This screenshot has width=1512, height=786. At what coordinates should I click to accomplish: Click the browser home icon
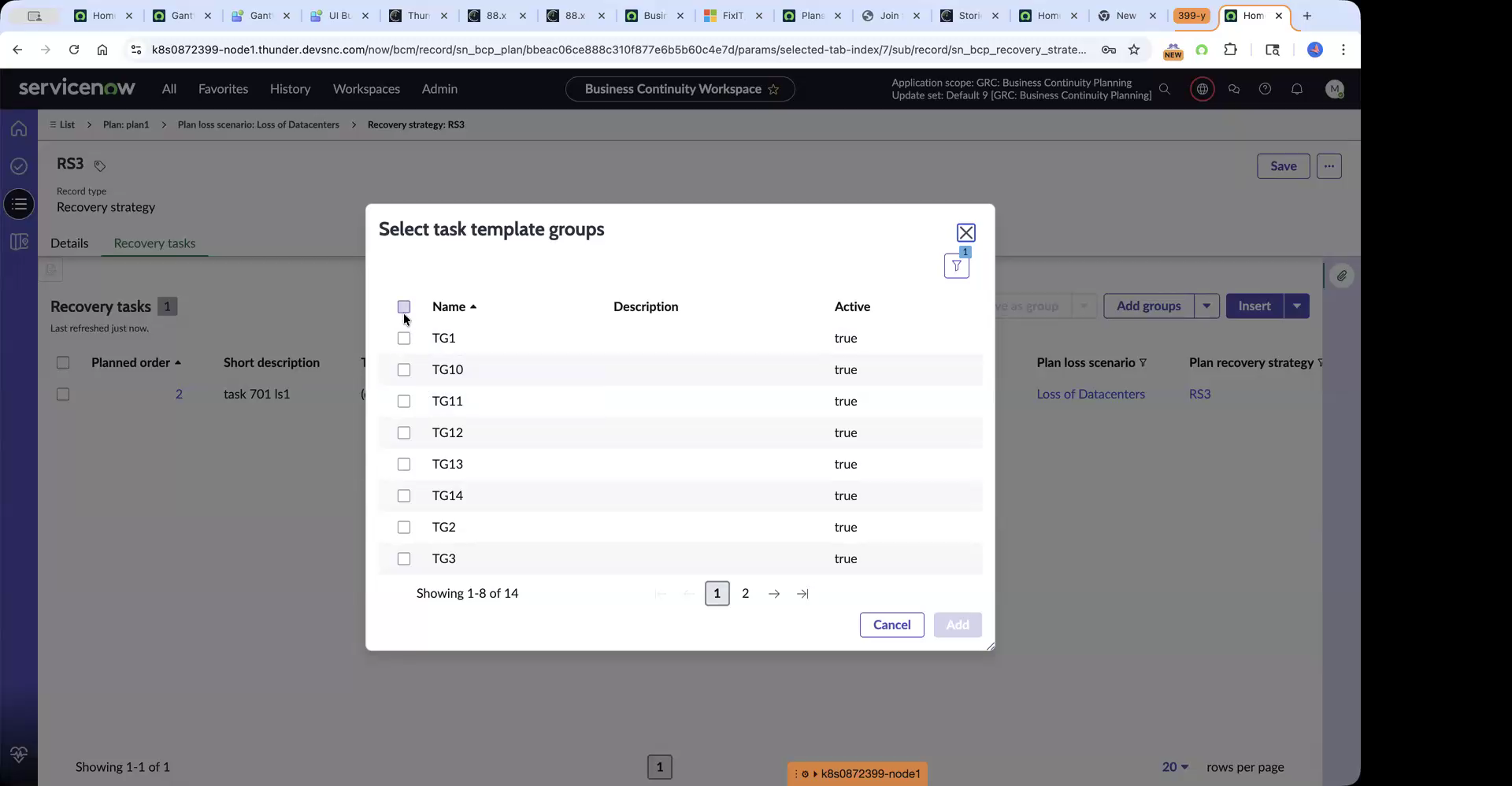point(102,50)
